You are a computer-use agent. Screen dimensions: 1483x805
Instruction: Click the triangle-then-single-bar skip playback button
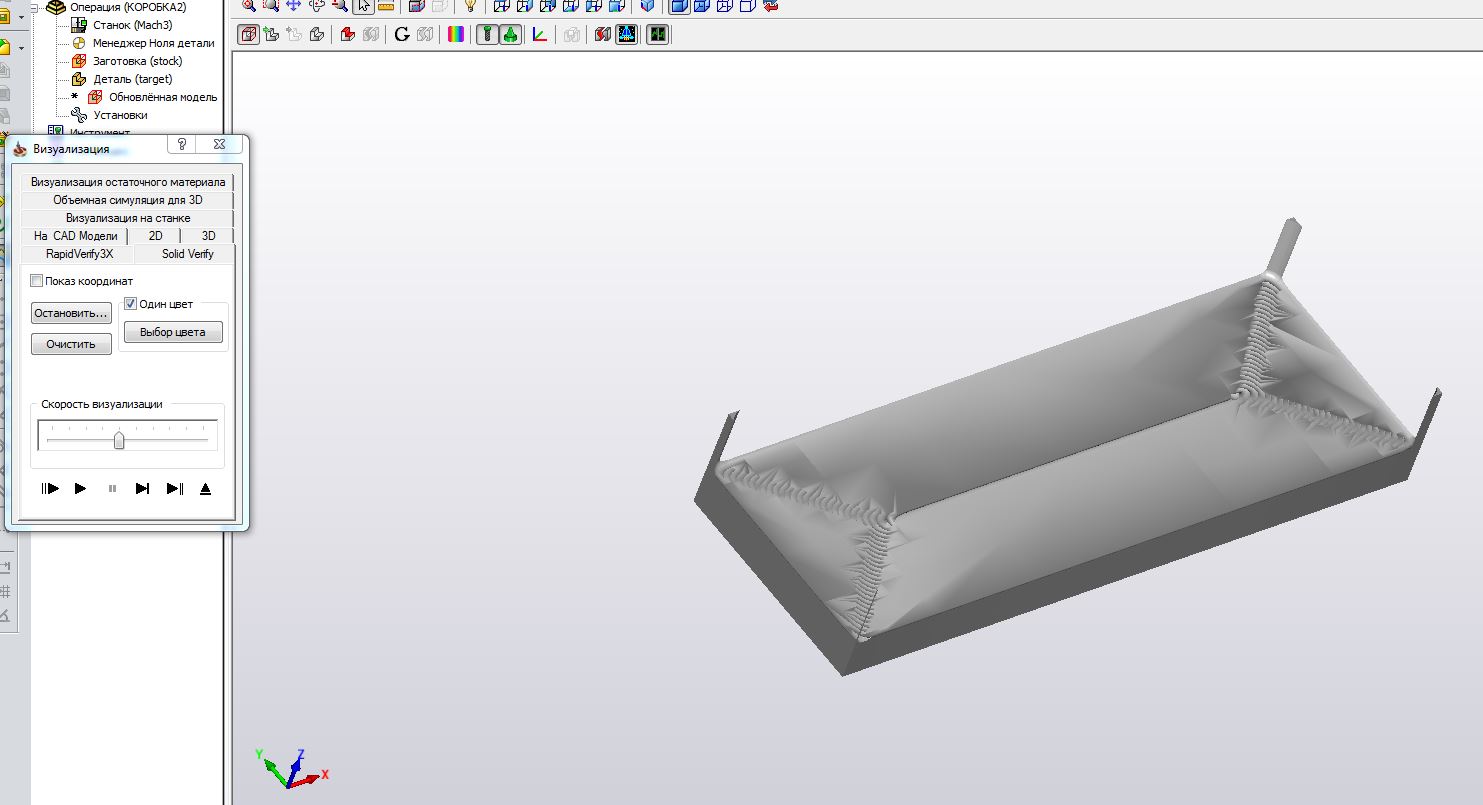(143, 489)
